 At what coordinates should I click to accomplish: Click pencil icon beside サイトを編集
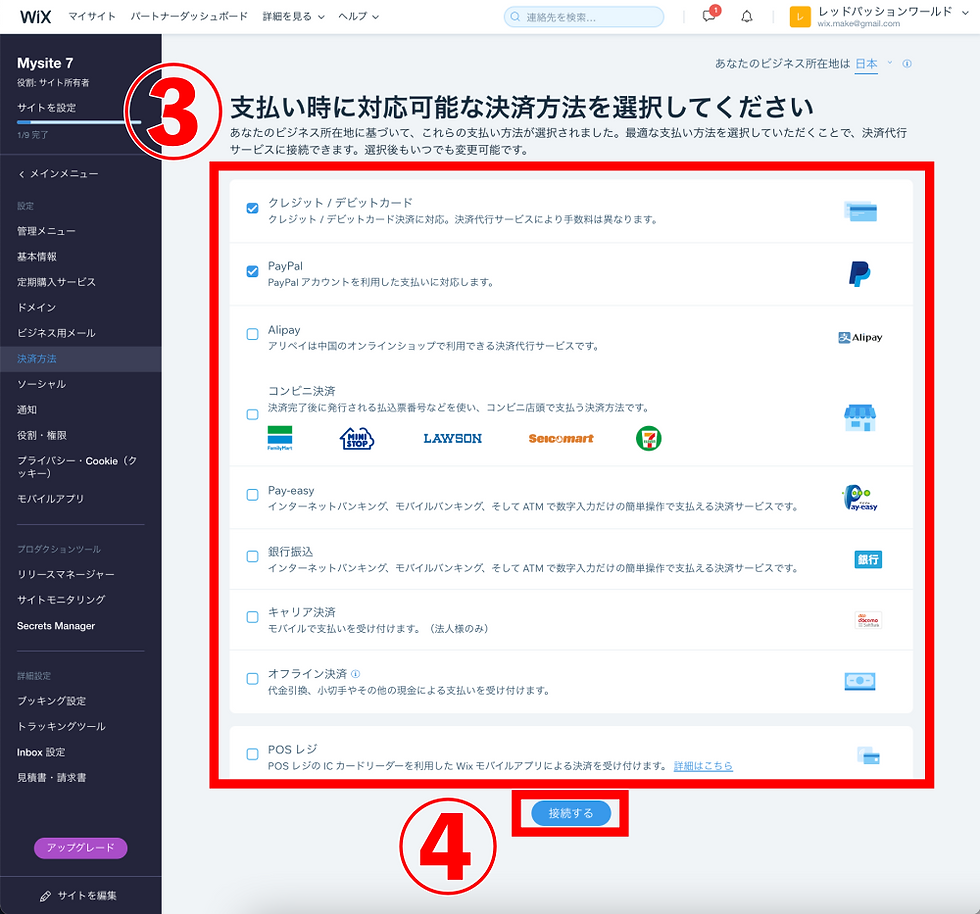click(x=45, y=896)
